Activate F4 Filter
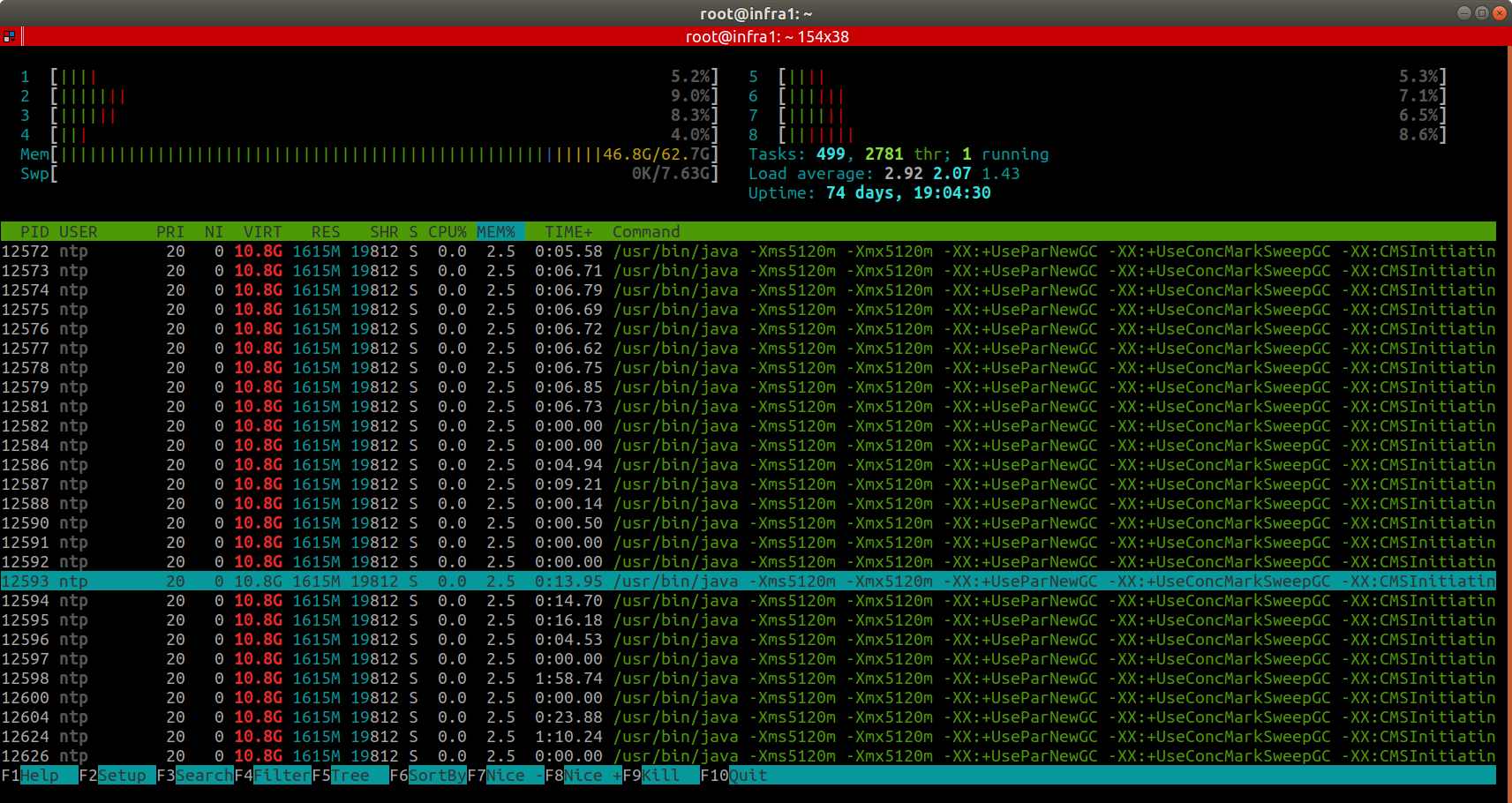 pyautogui.click(x=273, y=776)
